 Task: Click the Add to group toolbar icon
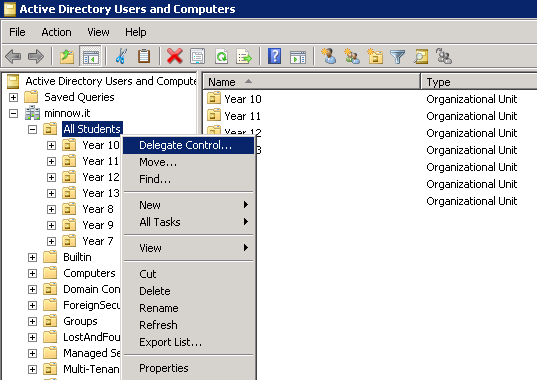444,56
